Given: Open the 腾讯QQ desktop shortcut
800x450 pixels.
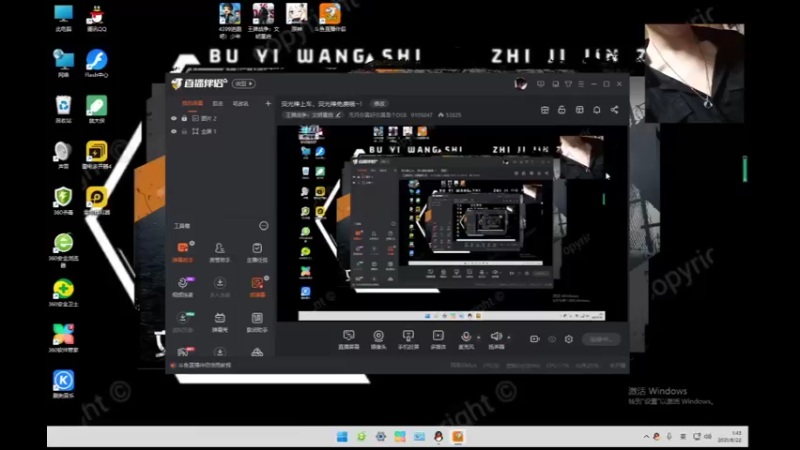Looking at the screenshot, I should [96, 19].
